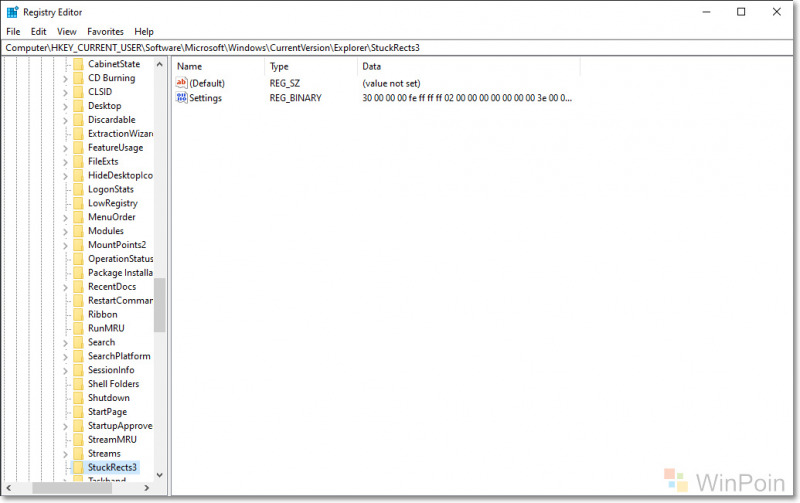Click the horizontal scroll right arrow
Image resolution: width=800 pixels, height=503 pixels.
[x=146, y=488]
